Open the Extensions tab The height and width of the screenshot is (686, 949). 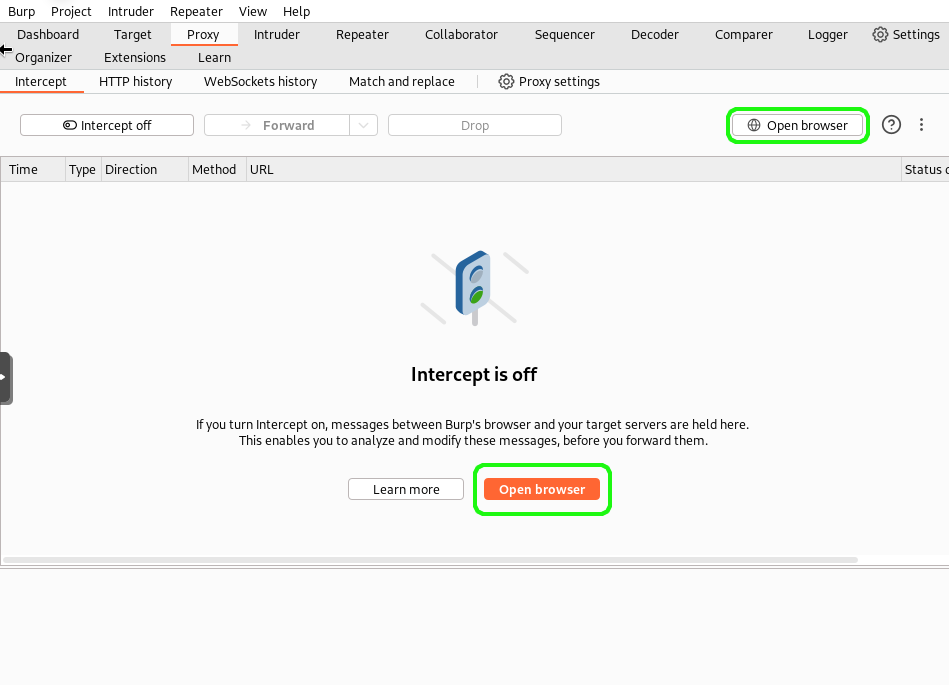134,58
